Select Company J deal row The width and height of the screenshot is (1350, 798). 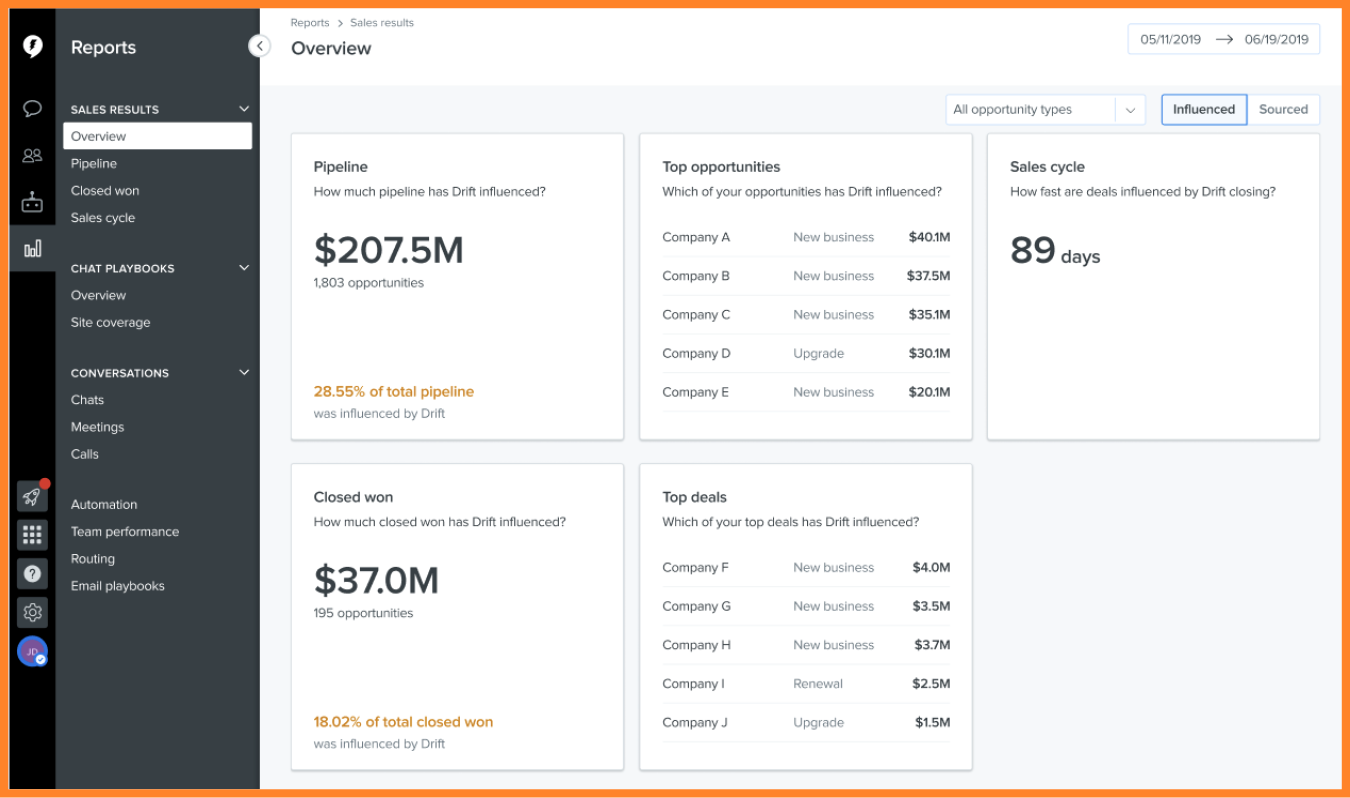[806, 722]
